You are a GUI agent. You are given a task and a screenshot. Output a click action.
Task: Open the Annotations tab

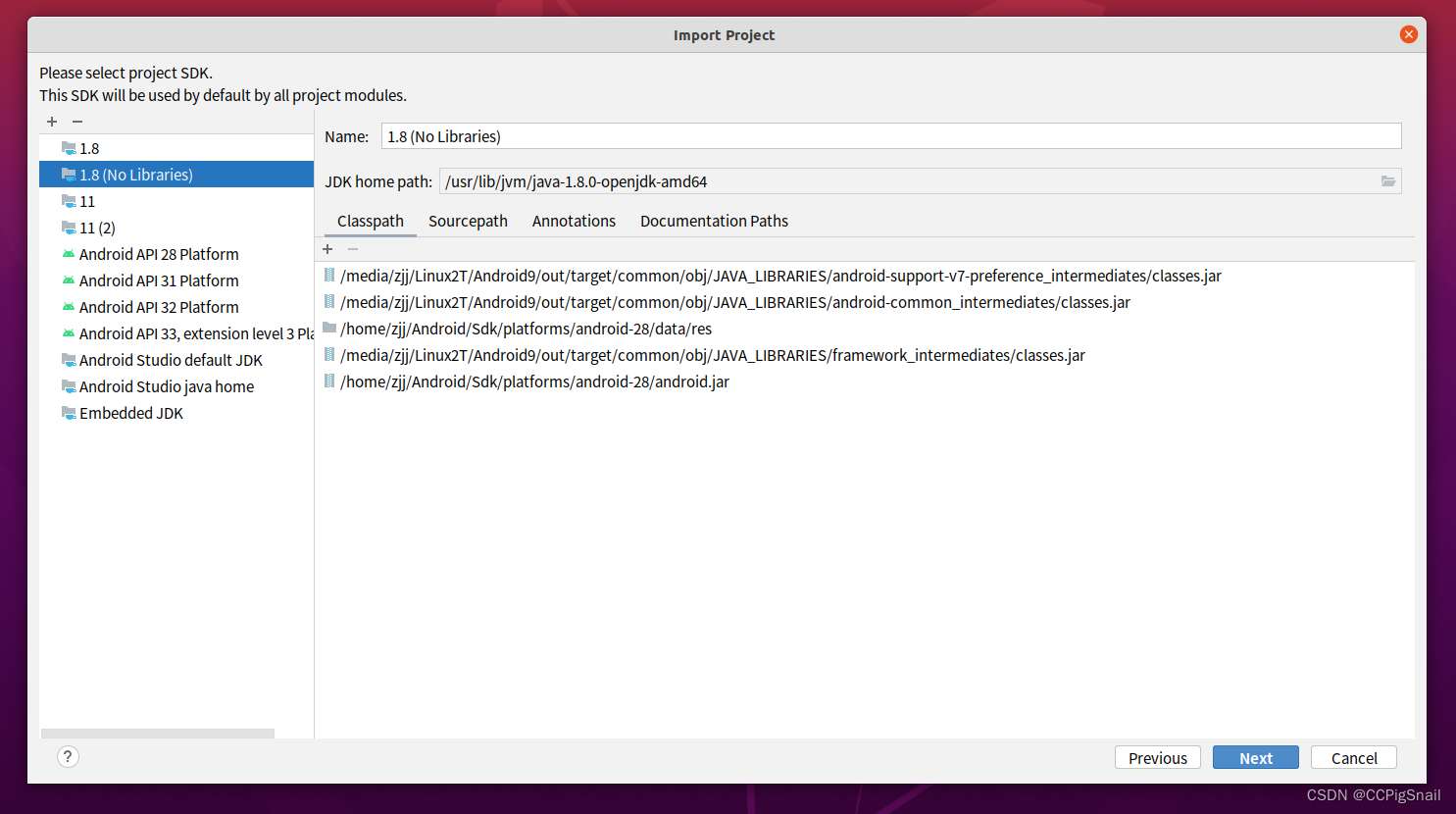(574, 221)
